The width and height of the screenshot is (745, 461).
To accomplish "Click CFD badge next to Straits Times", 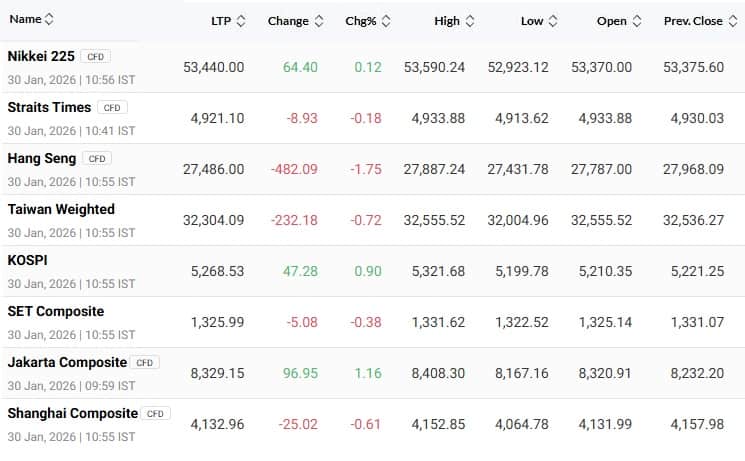I will click(112, 108).
